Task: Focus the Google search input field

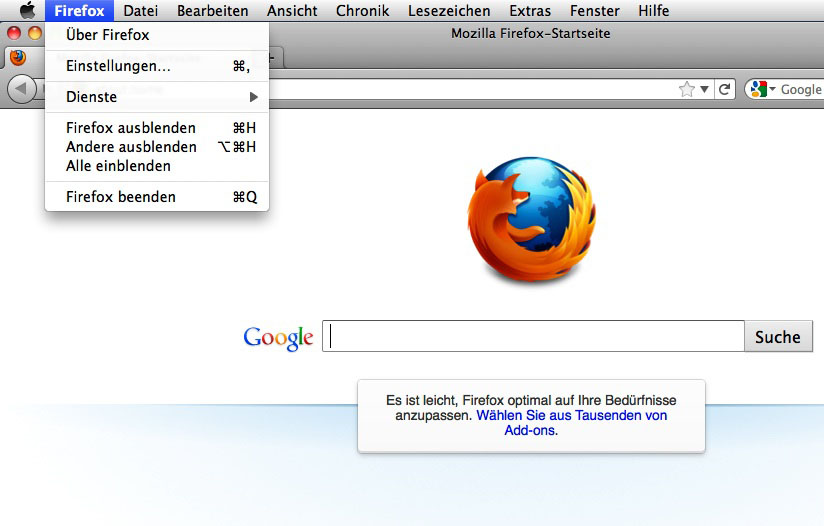Action: click(533, 336)
